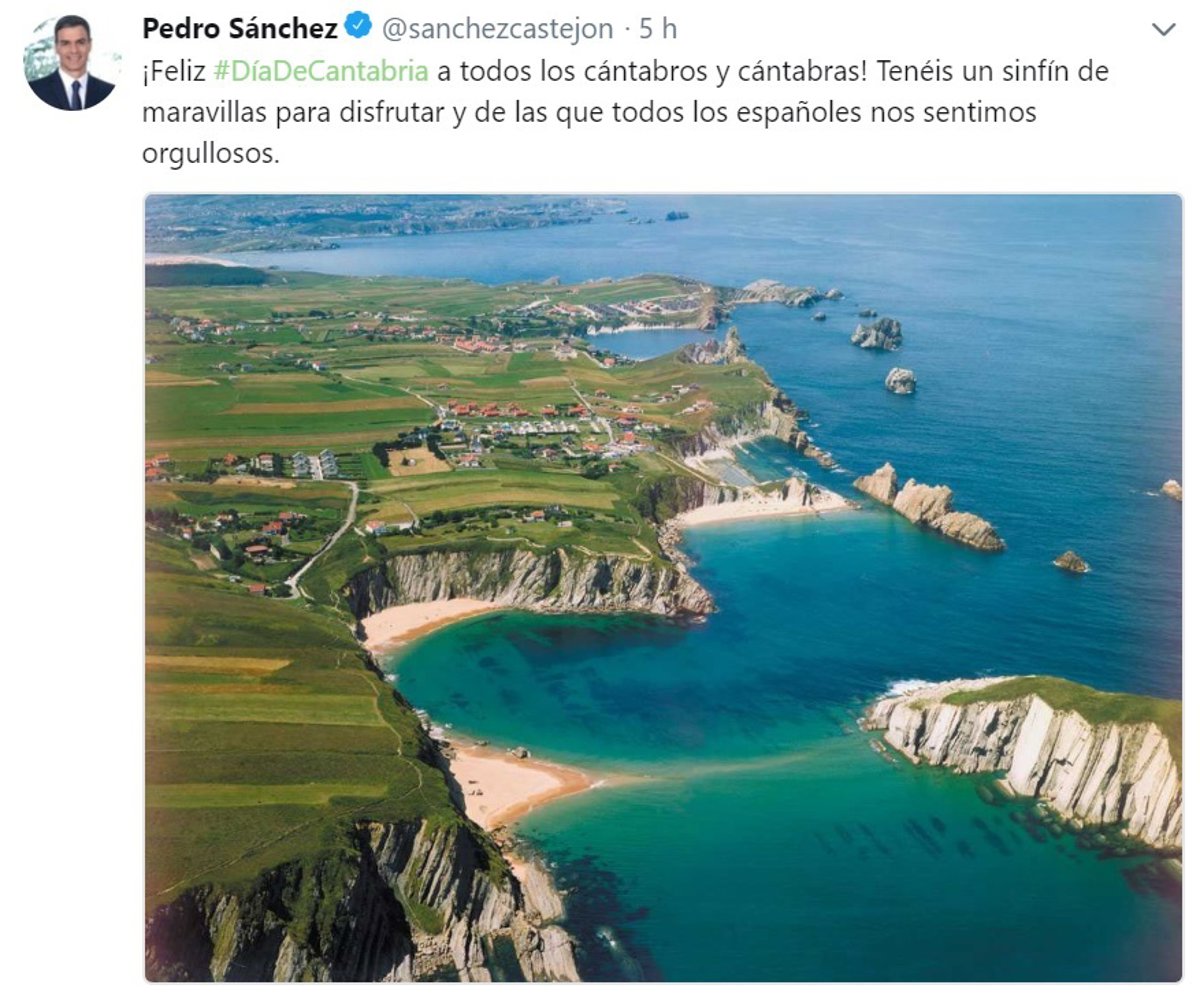Click the word "orgullosos" in the tweet
The width and height of the screenshot is (1200, 996).
pyautogui.click(x=206, y=156)
